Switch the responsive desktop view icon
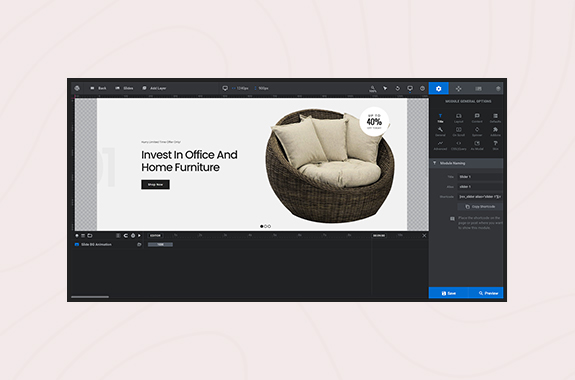Image resolution: width=575 pixels, height=380 pixels. coord(410,88)
